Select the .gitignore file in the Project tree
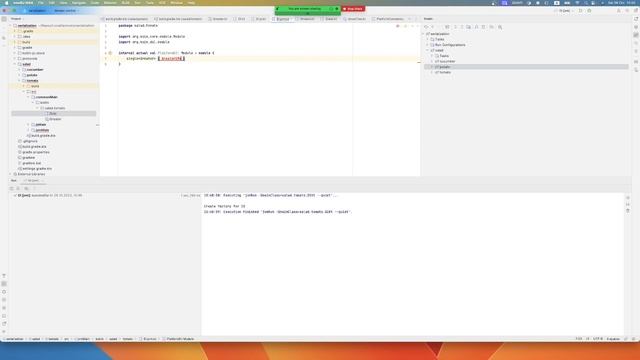 click(x=30, y=141)
